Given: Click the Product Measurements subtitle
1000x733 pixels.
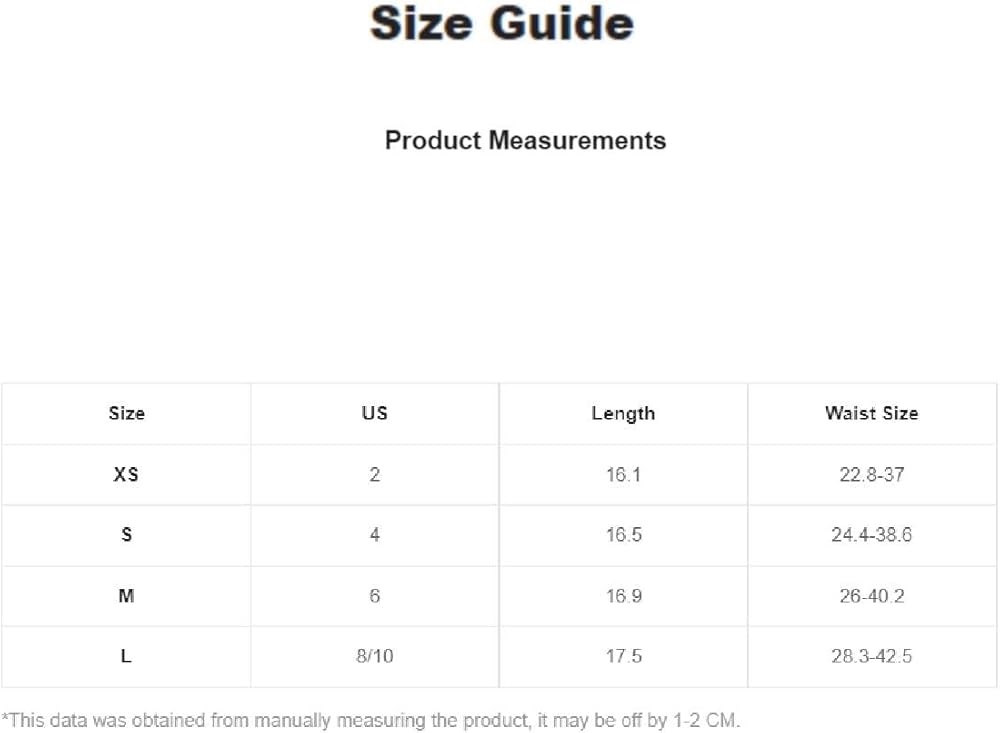Looking at the screenshot, I should (x=525, y=140).
